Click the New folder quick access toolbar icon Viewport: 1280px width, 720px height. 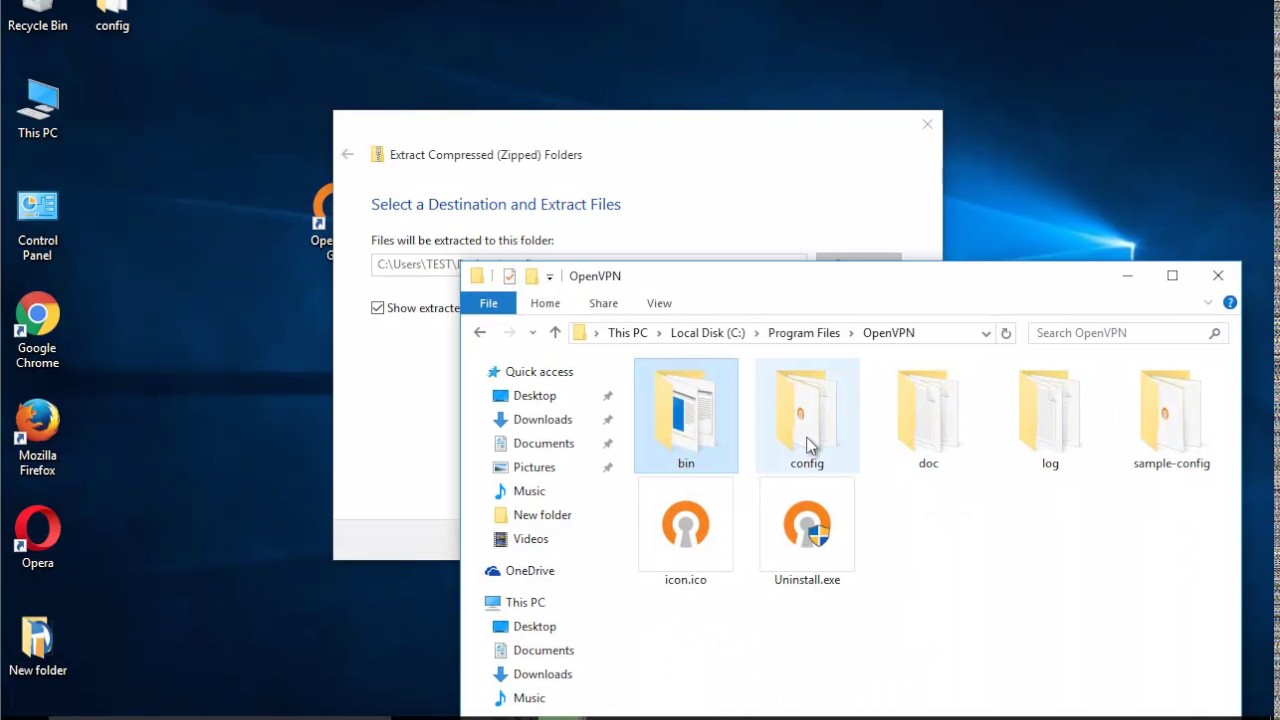[531, 276]
